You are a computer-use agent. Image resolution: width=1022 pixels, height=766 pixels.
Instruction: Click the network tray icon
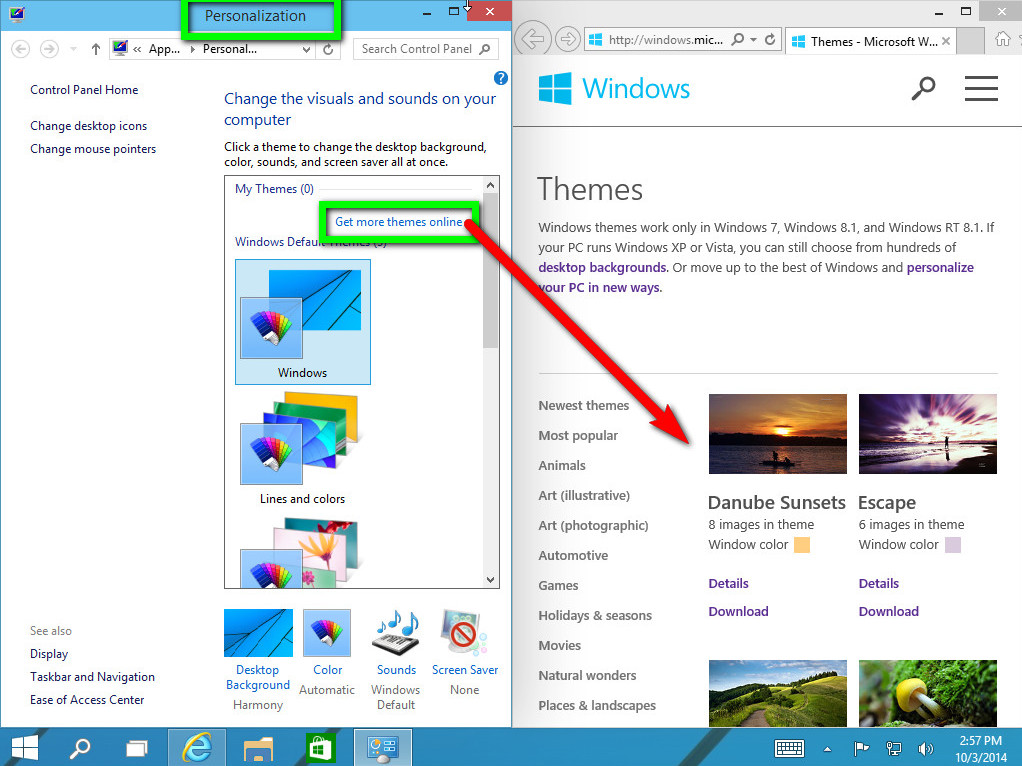point(893,749)
